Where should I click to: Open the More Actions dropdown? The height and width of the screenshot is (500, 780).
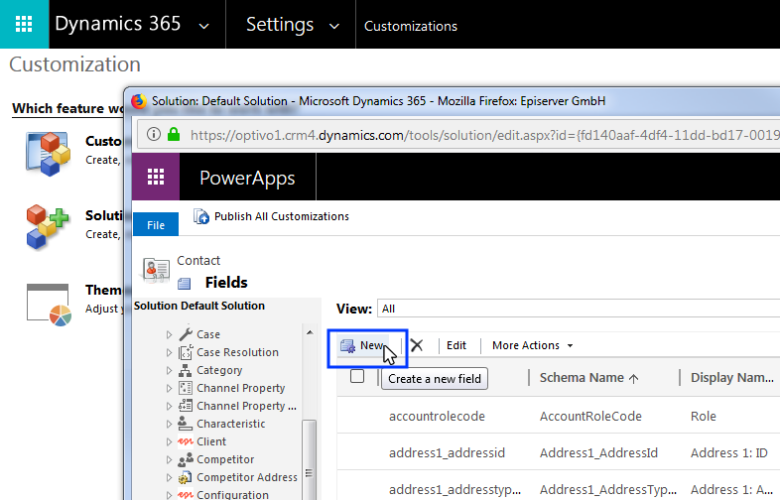(533, 346)
